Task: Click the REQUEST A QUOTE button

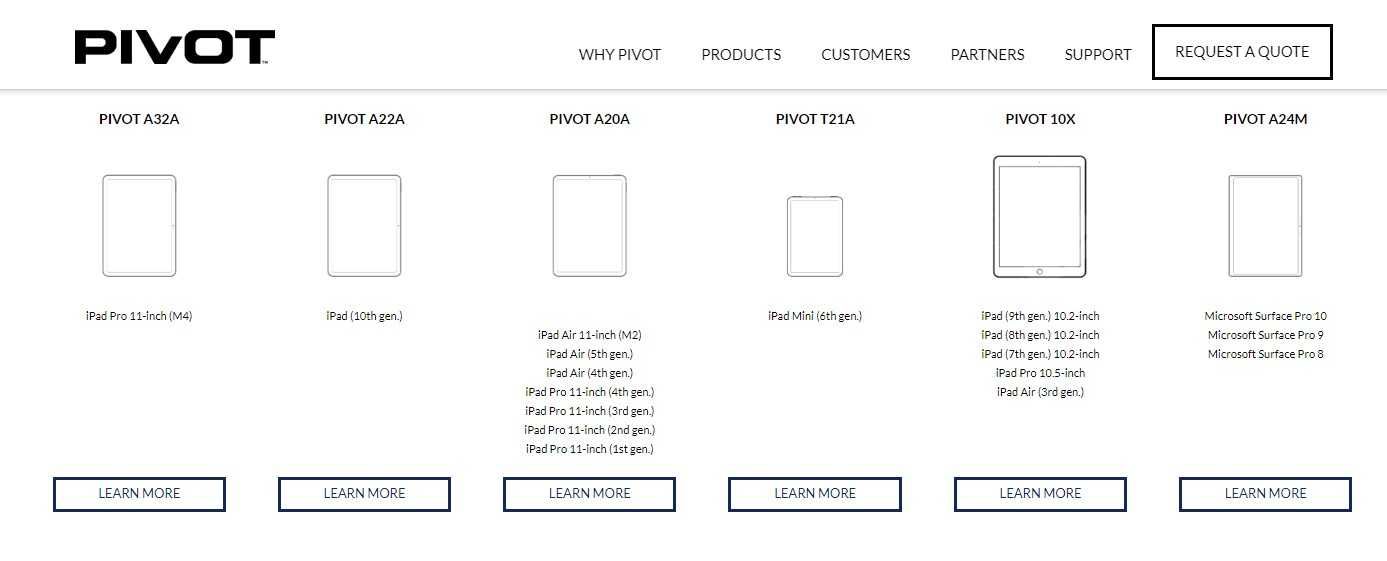Action: [1242, 52]
